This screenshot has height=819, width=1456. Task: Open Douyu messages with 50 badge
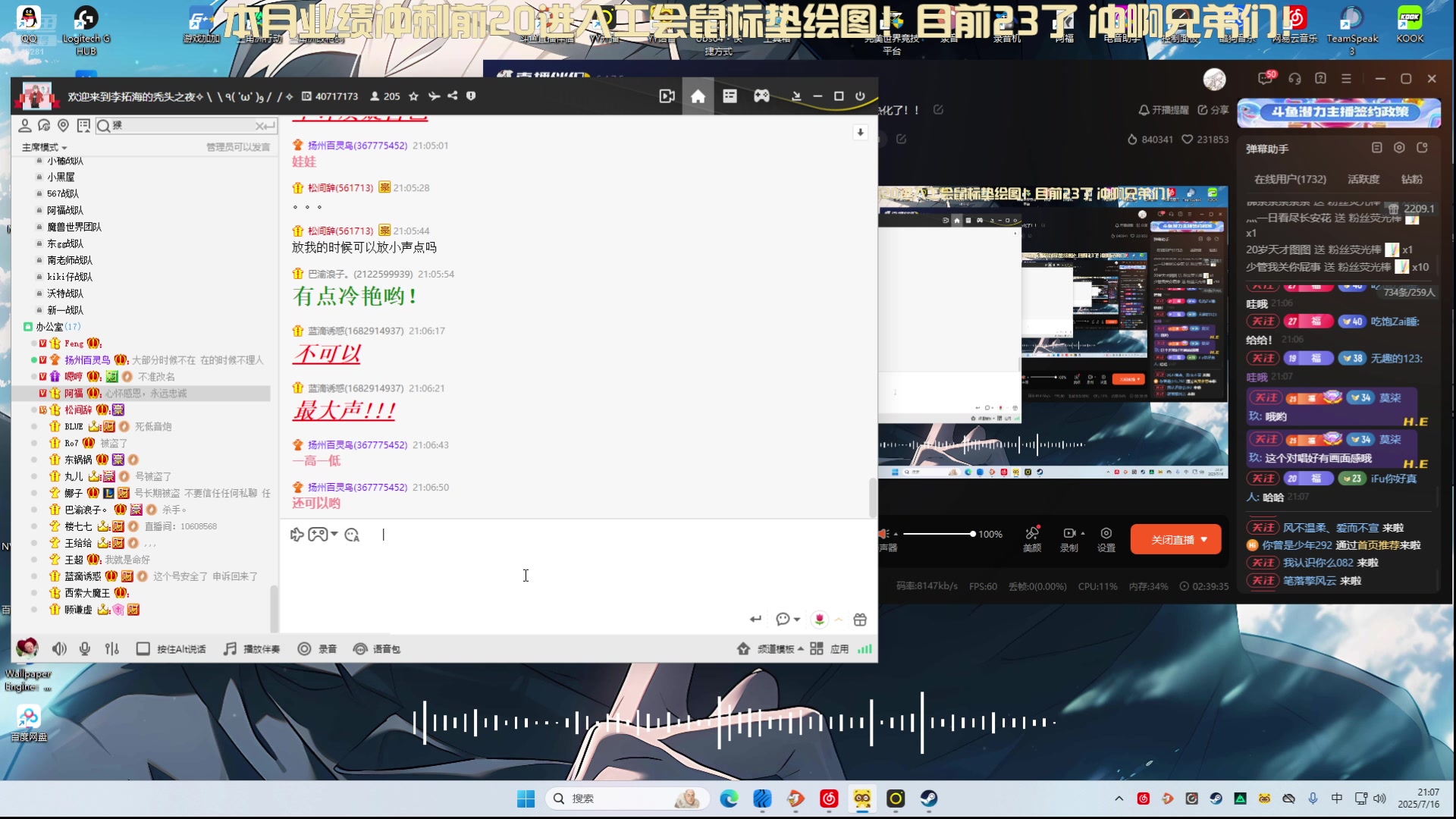(x=1266, y=78)
